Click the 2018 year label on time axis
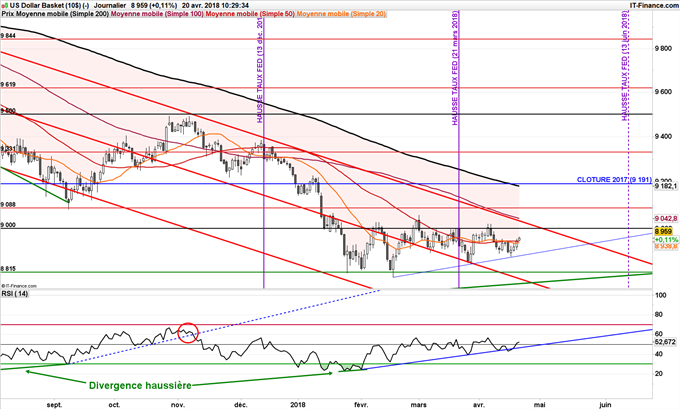Viewport: 680px width, 409px height. (298, 405)
